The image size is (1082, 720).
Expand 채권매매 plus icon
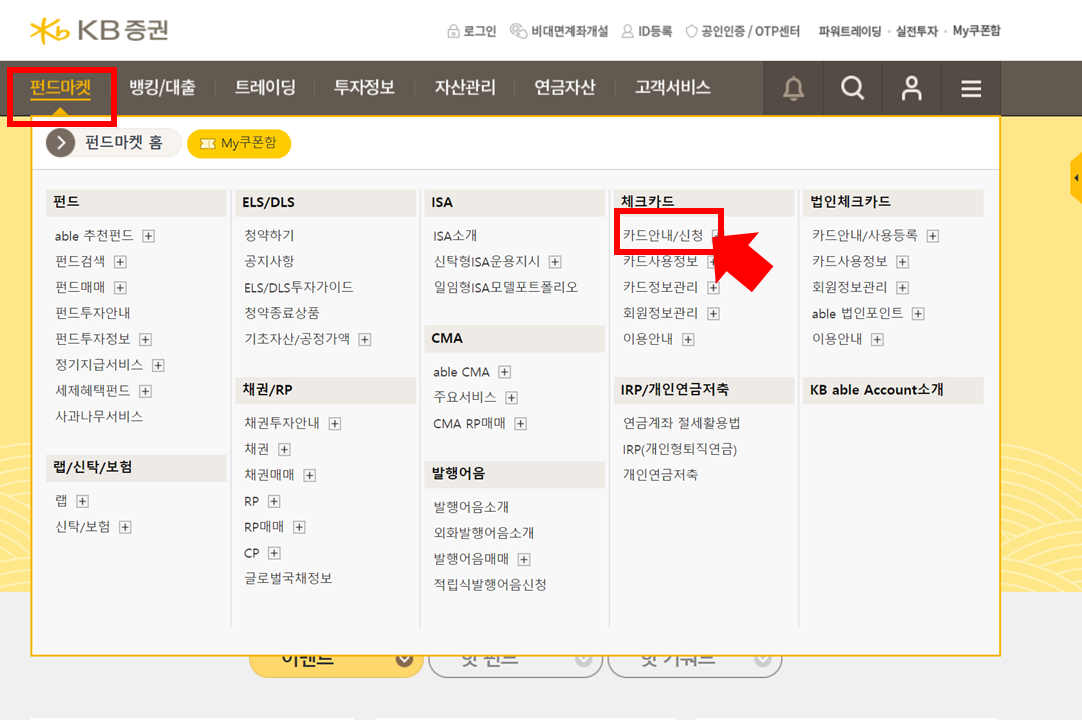(309, 475)
